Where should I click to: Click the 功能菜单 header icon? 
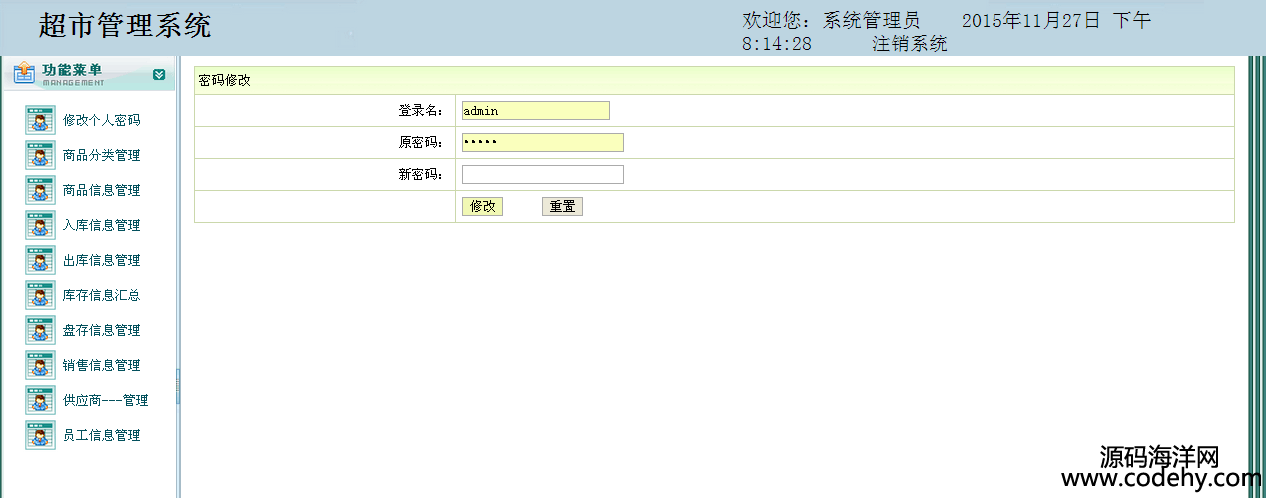coord(24,74)
